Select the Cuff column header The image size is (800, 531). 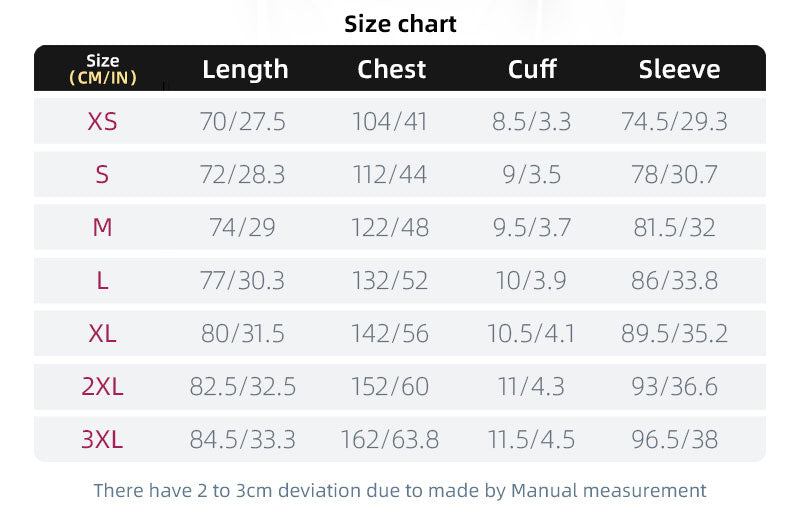click(532, 69)
